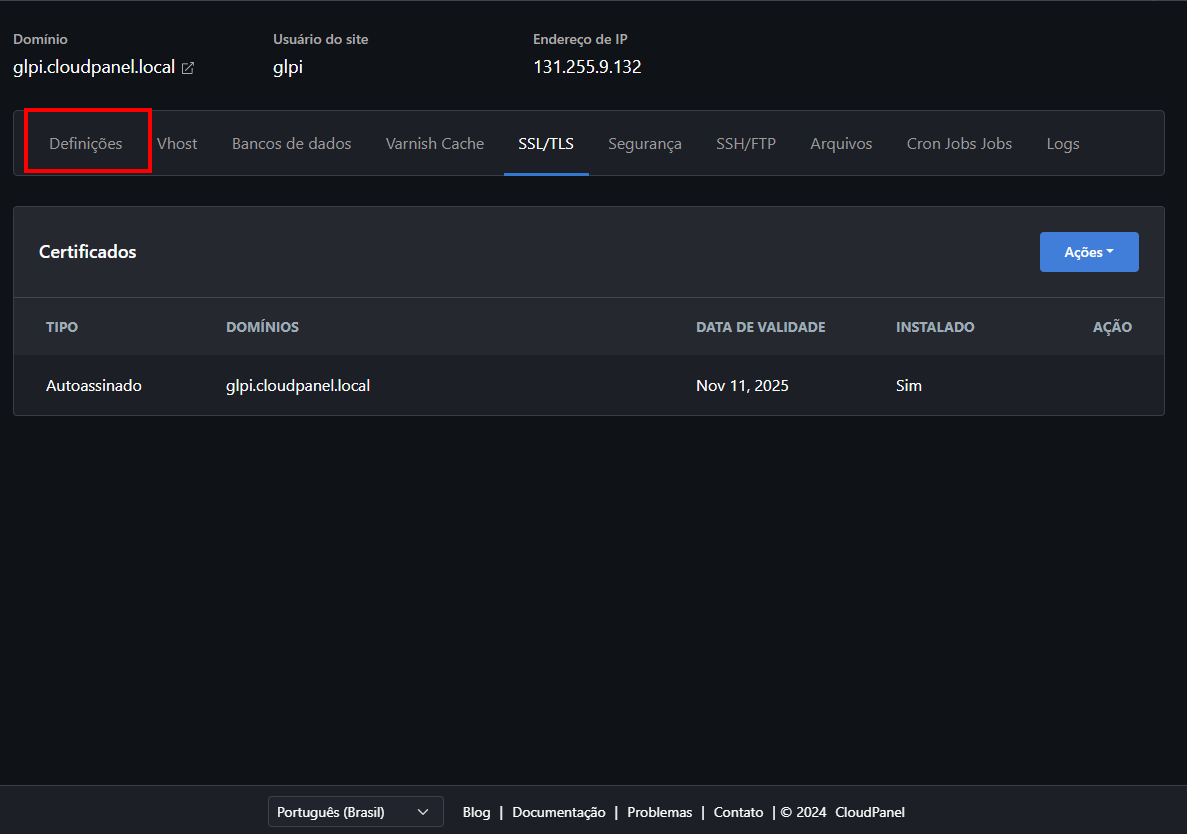This screenshot has width=1187, height=834.
Task: Click the Documentação footer link
Action: pyautogui.click(x=558, y=812)
